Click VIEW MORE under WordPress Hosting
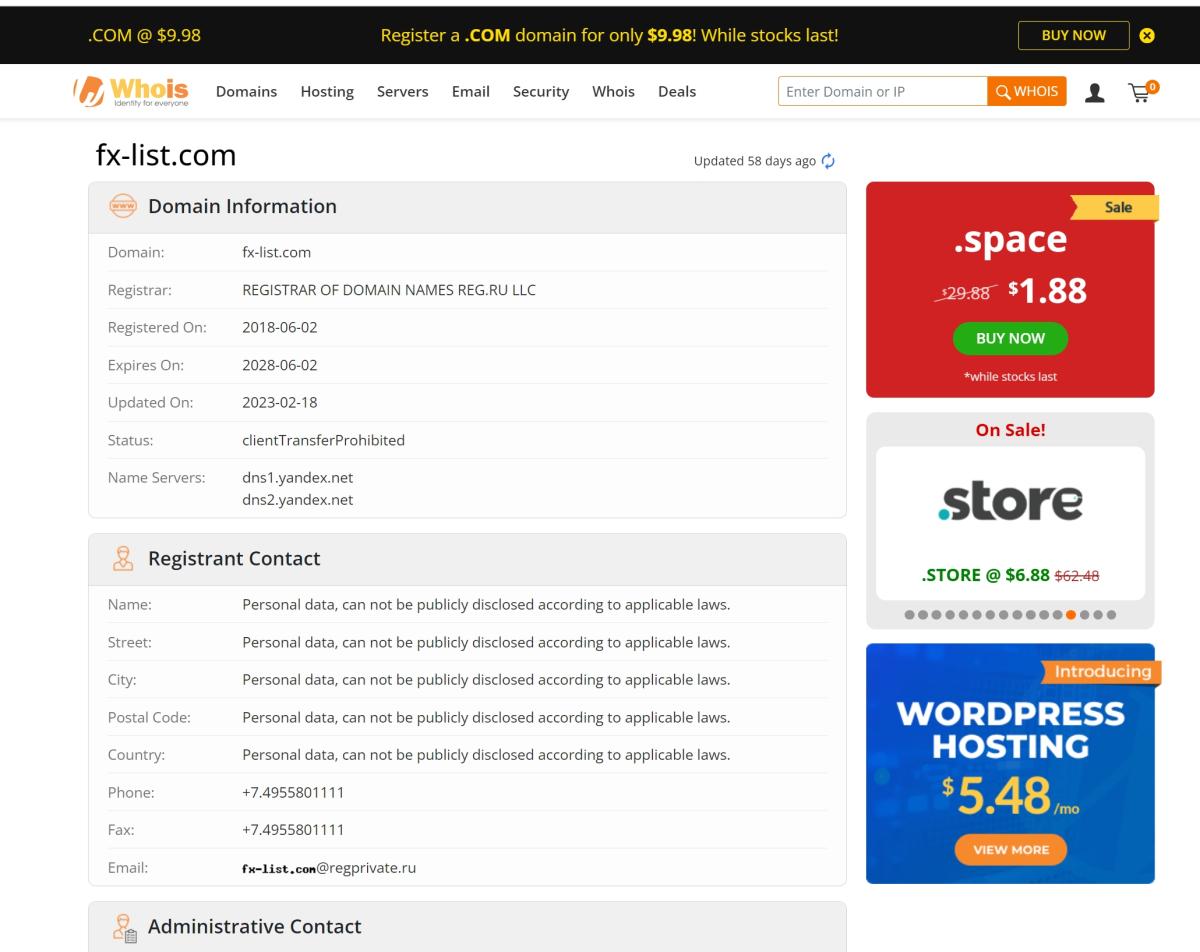Image resolution: width=1200 pixels, height=952 pixels. tap(1010, 849)
